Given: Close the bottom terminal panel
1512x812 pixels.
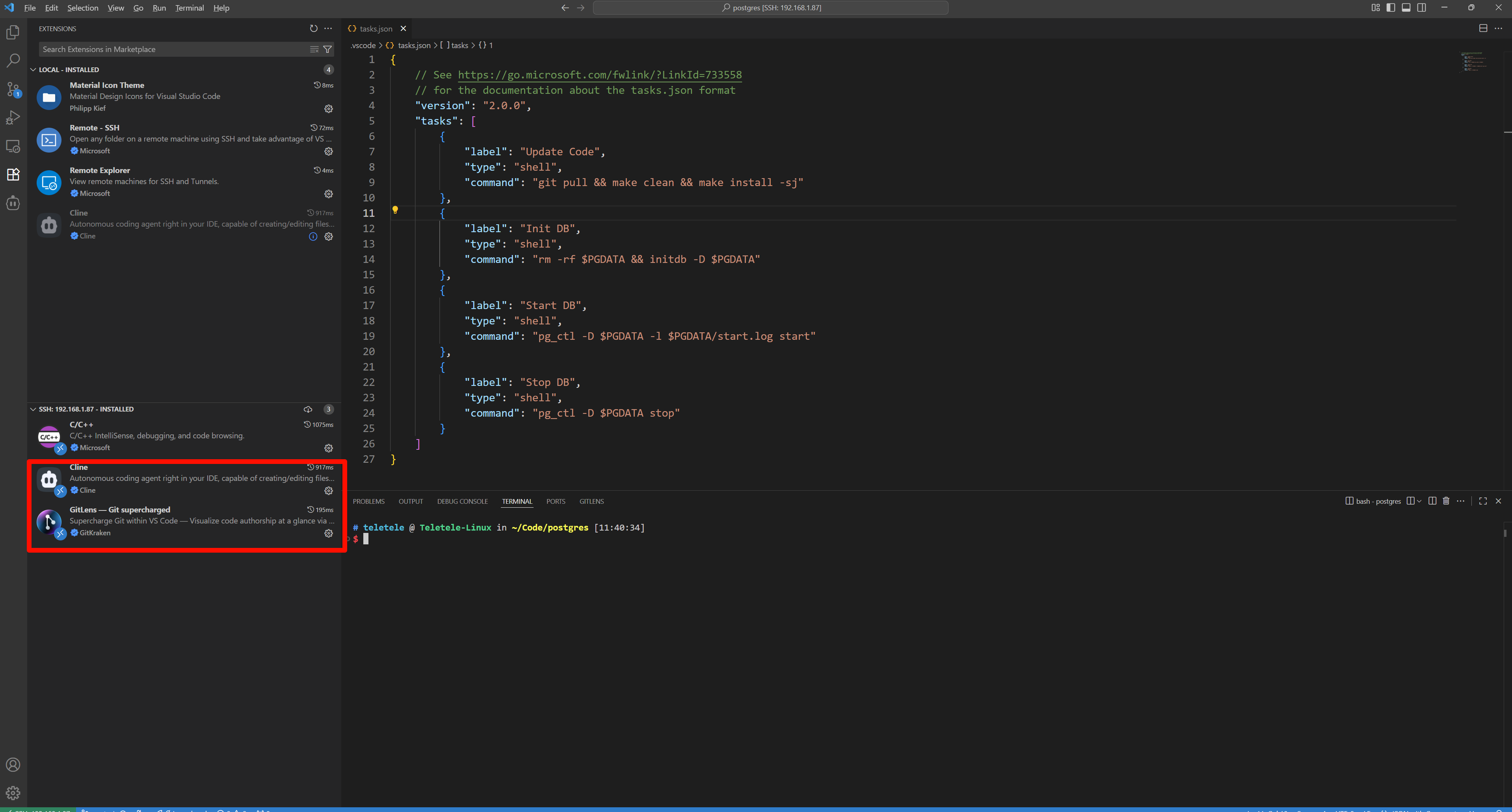Looking at the screenshot, I should pos(1499,501).
